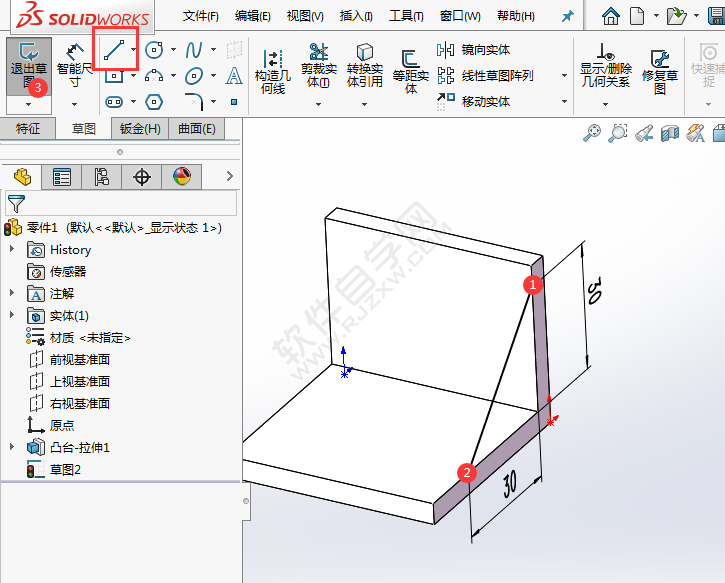Viewport: 725px width, 583px height.
Task: Expand the 凸台-拉伸1 feature node
Action: [x=12, y=447]
